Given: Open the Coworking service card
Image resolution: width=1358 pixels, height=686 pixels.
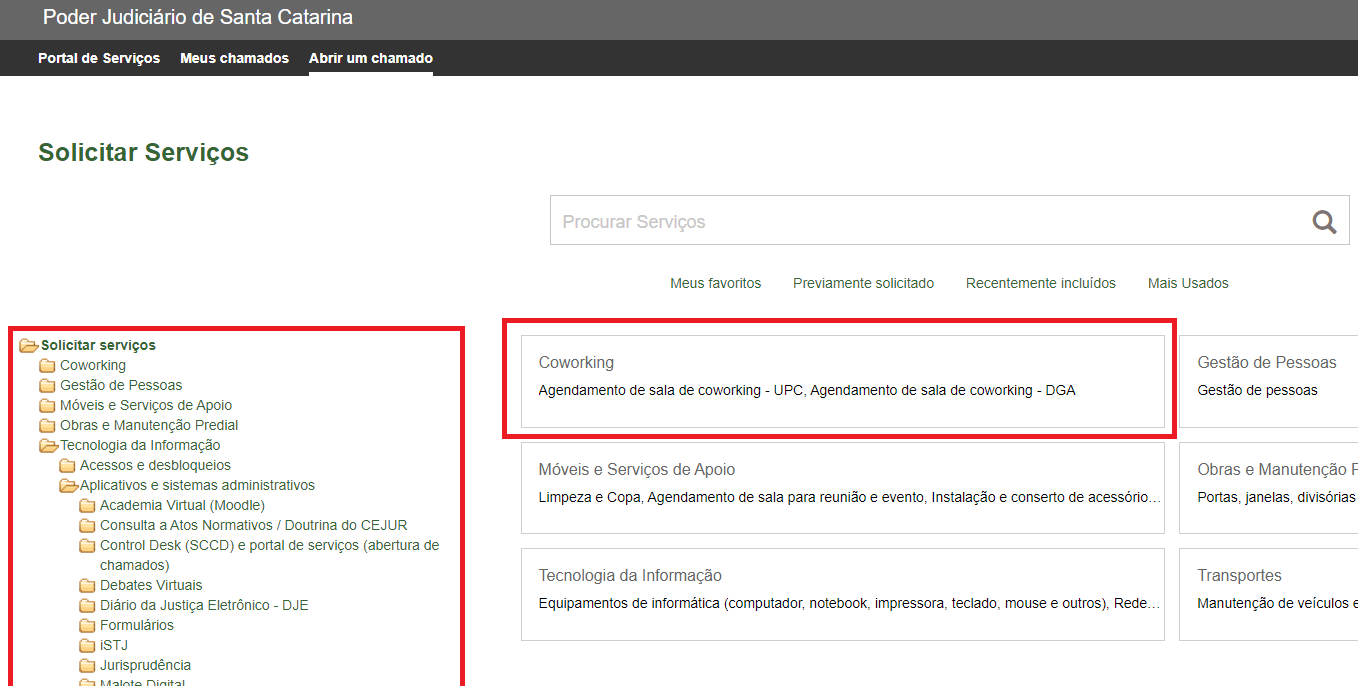Looking at the screenshot, I should [x=843, y=381].
